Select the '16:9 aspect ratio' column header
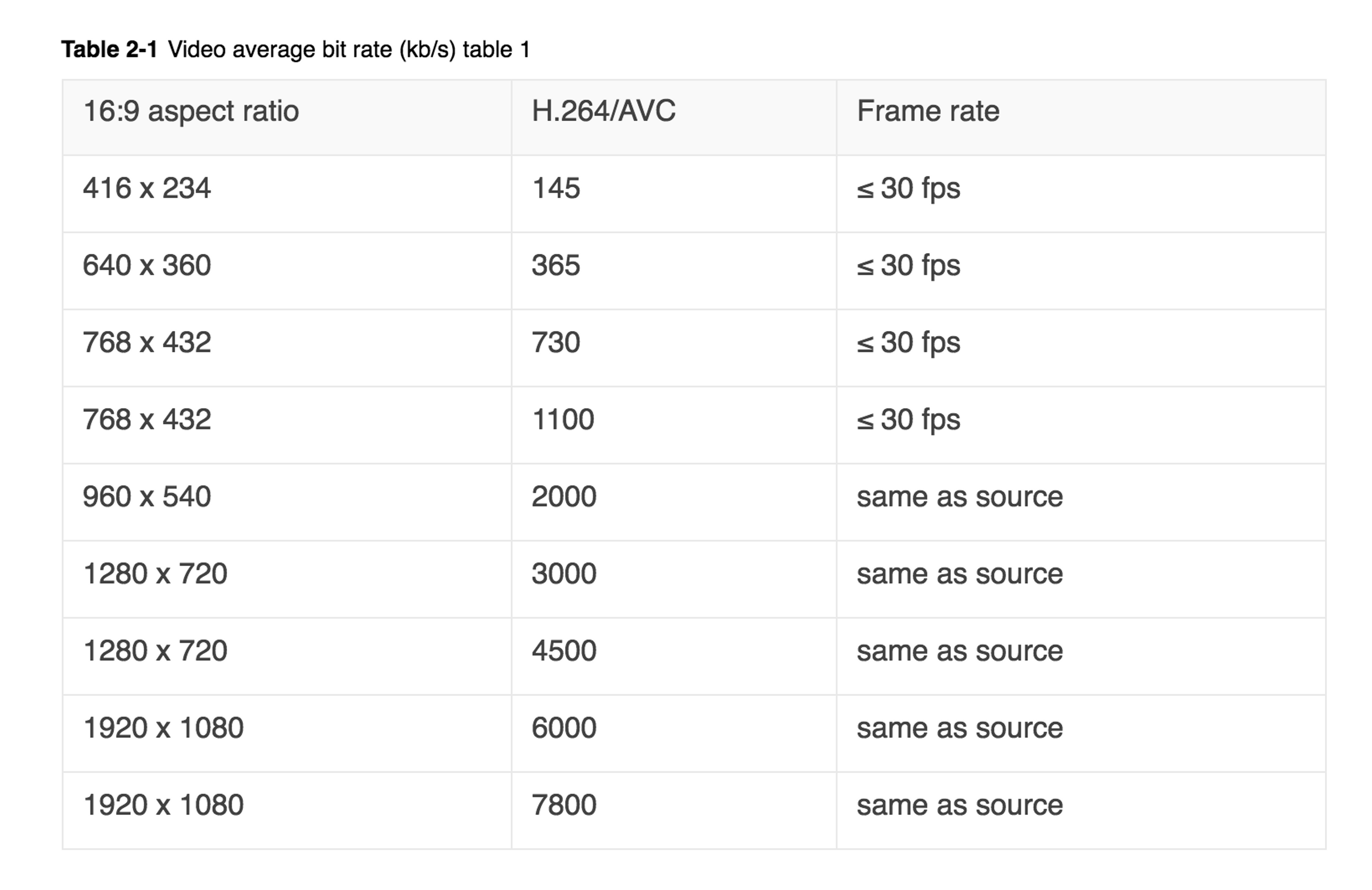Viewport: 1372px width, 890px height. [191, 111]
